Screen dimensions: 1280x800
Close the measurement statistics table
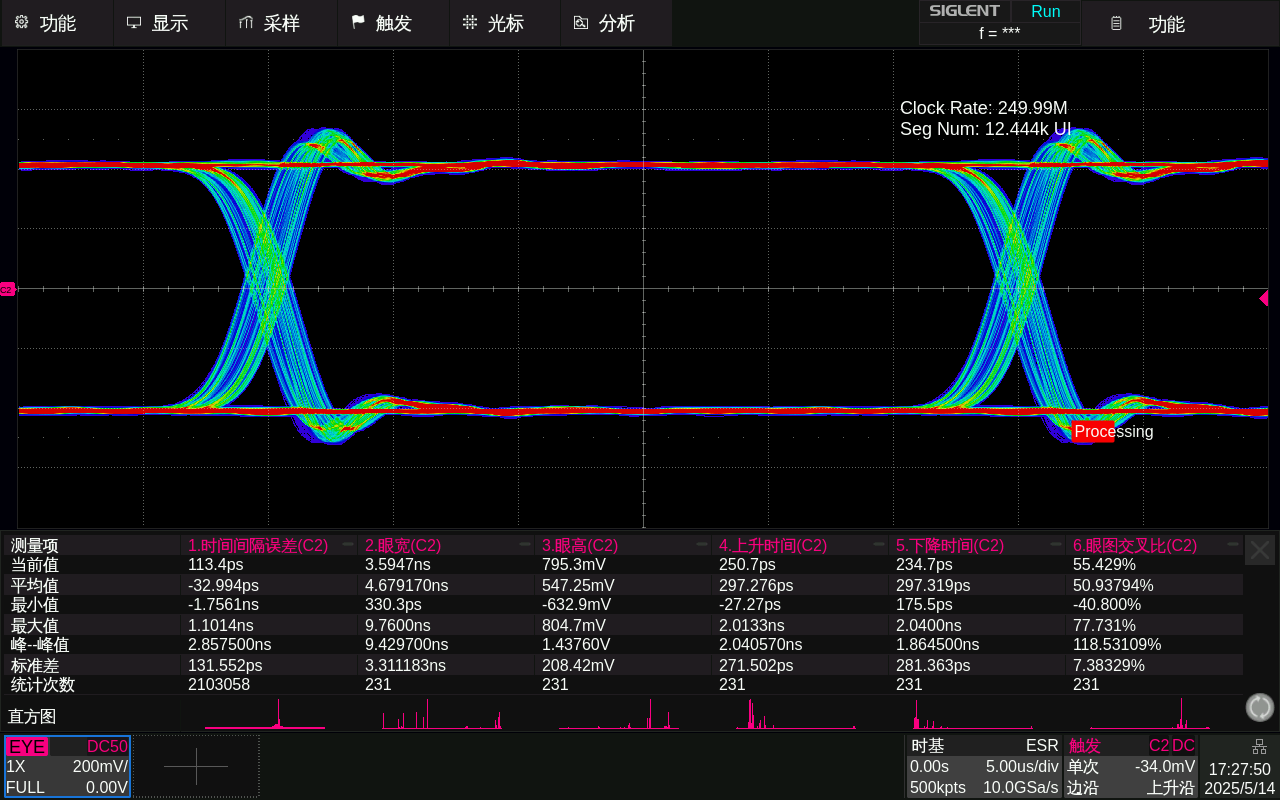point(1259,550)
